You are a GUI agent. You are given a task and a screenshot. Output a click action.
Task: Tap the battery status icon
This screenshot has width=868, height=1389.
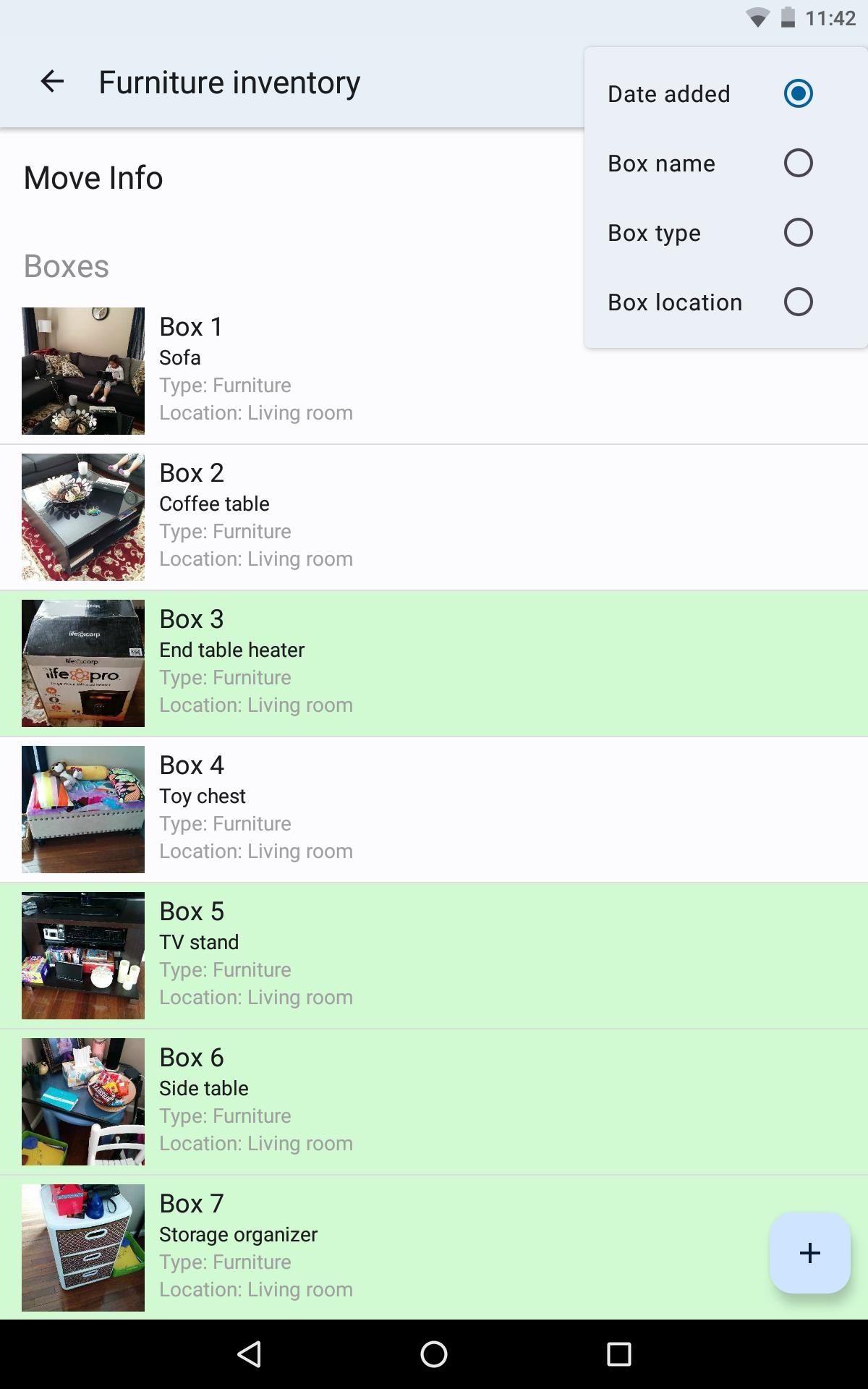tap(788, 17)
